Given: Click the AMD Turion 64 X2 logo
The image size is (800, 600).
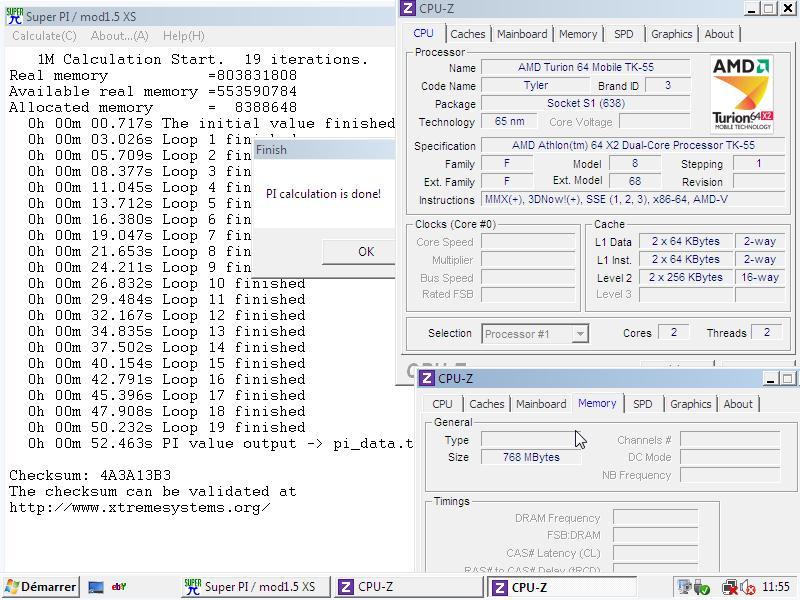Looking at the screenshot, I should 741,95.
